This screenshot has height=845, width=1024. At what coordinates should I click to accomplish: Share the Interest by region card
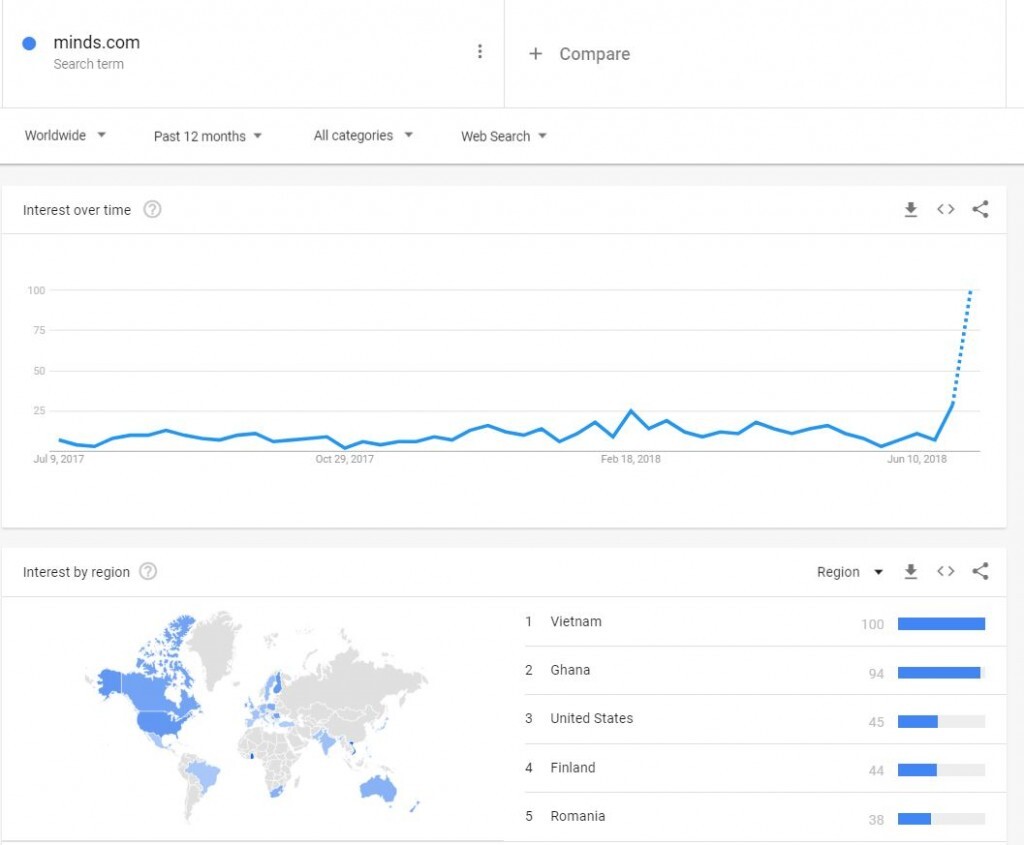[980, 571]
